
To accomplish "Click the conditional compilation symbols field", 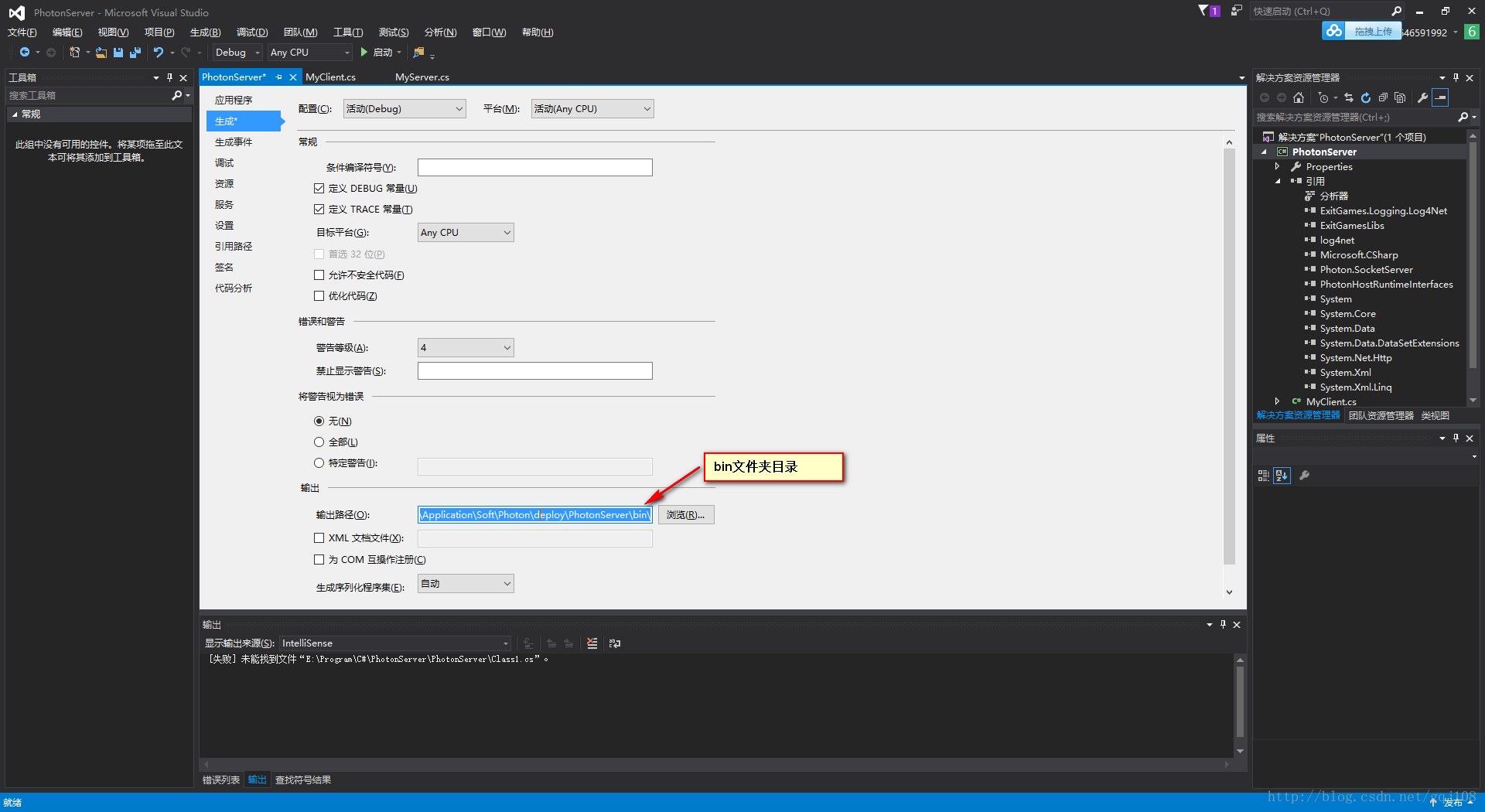I will (535, 168).
